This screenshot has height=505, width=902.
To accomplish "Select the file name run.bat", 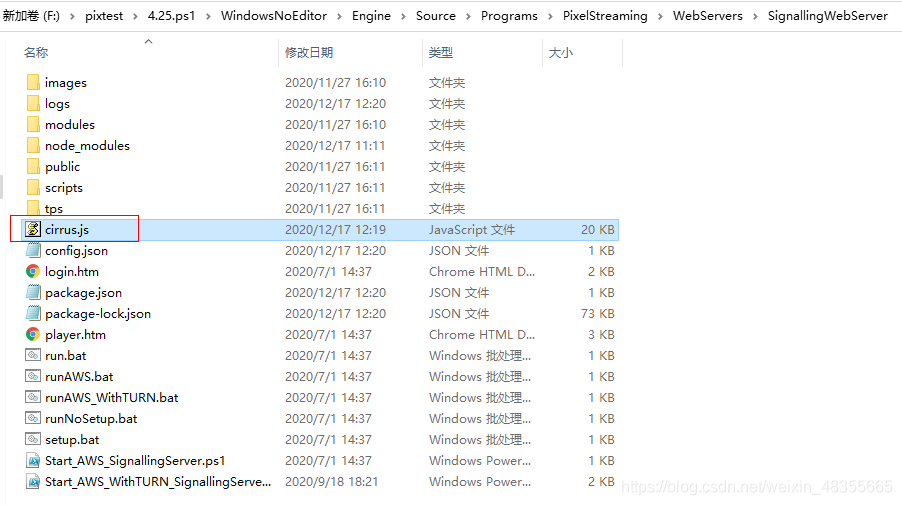I will (66, 355).
